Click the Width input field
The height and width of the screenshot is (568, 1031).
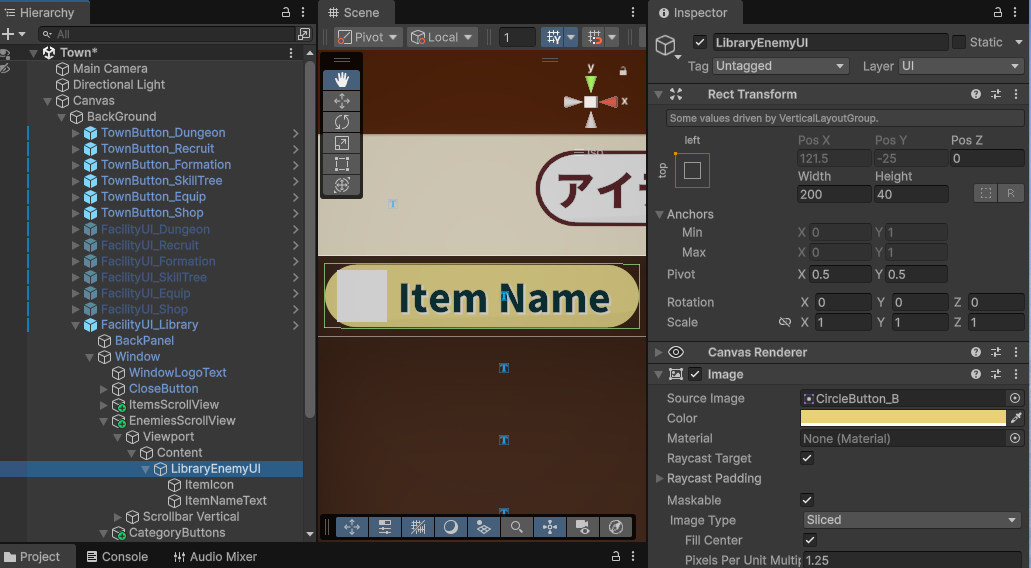point(832,194)
